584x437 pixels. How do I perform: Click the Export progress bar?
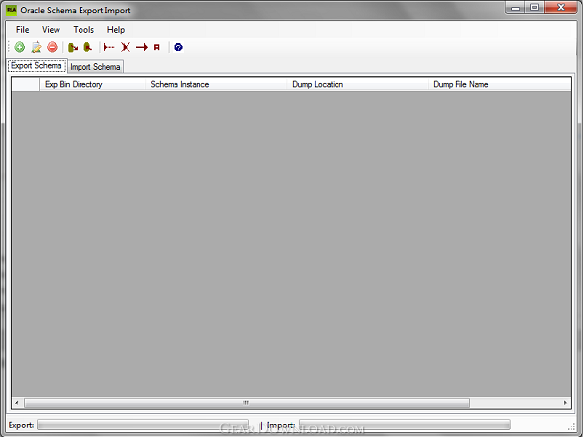point(143,425)
